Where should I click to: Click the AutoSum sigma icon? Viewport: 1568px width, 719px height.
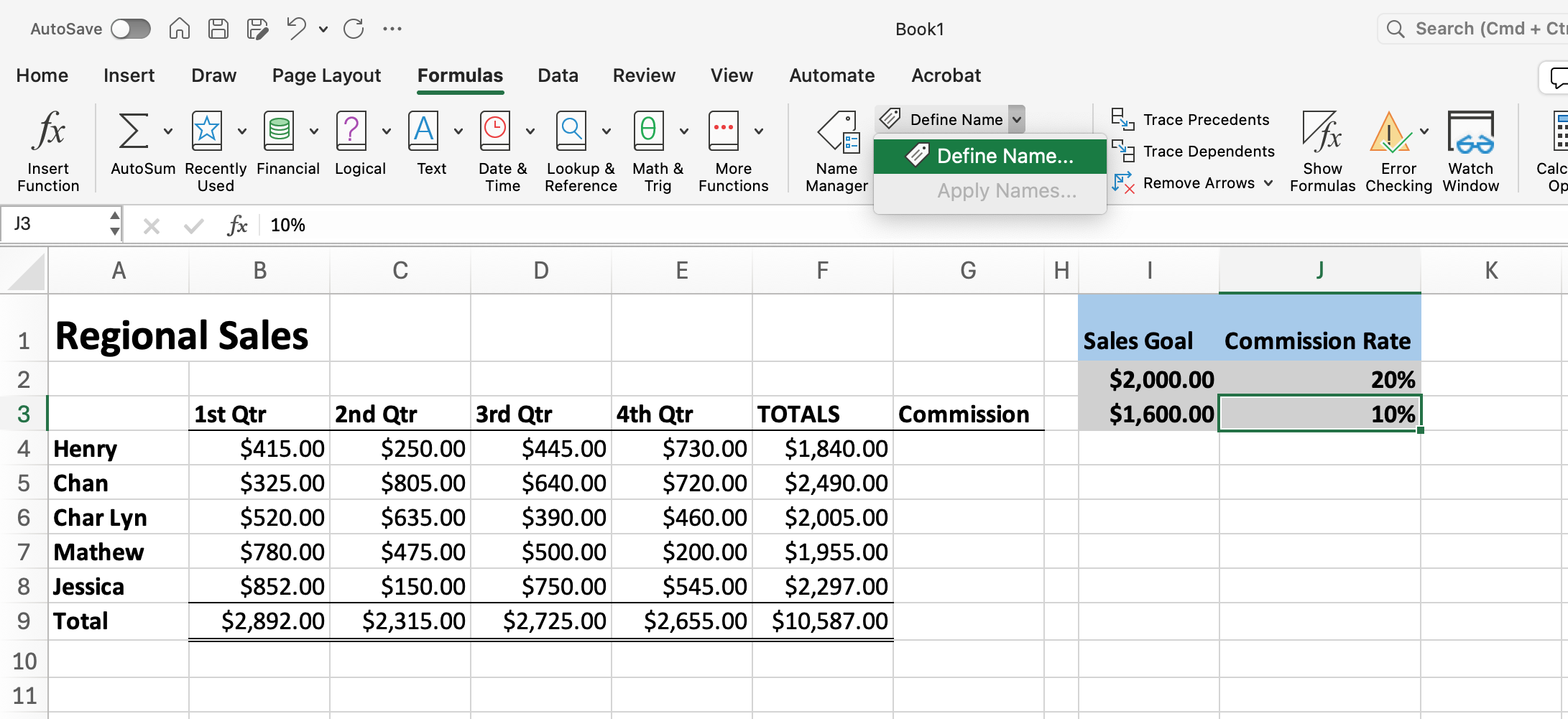pyautogui.click(x=134, y=131)
